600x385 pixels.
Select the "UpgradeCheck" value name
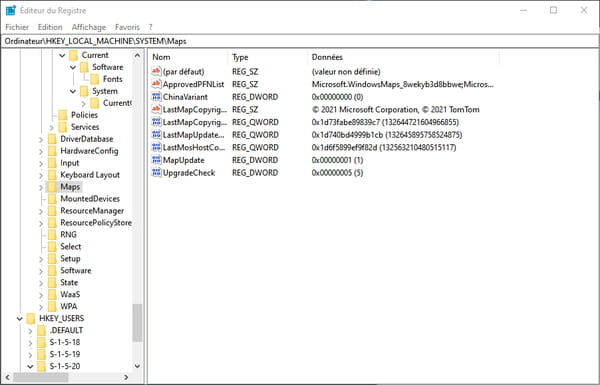pyautogui.click(x=189, y=173)
